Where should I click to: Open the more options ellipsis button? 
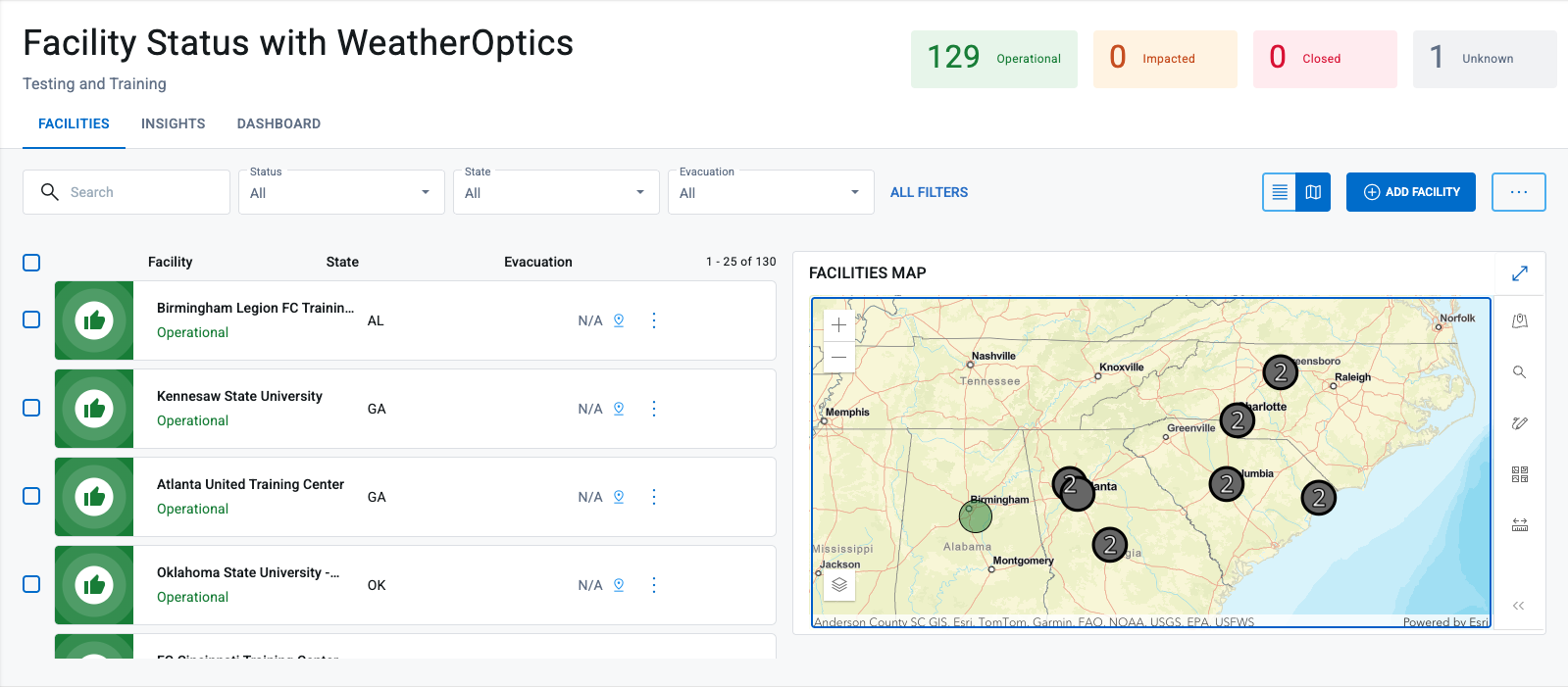pos(1519,192)
